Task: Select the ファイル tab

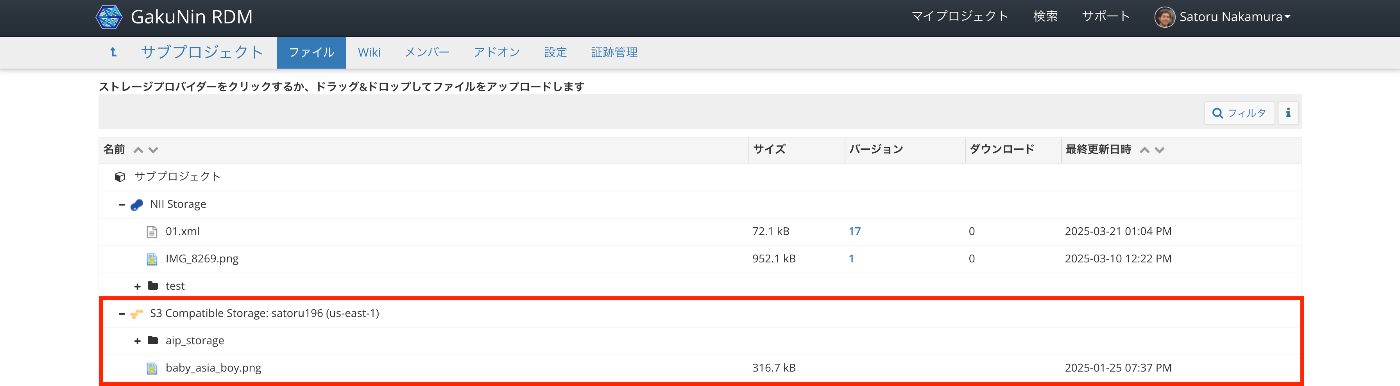Action: [x=311, y=53]
